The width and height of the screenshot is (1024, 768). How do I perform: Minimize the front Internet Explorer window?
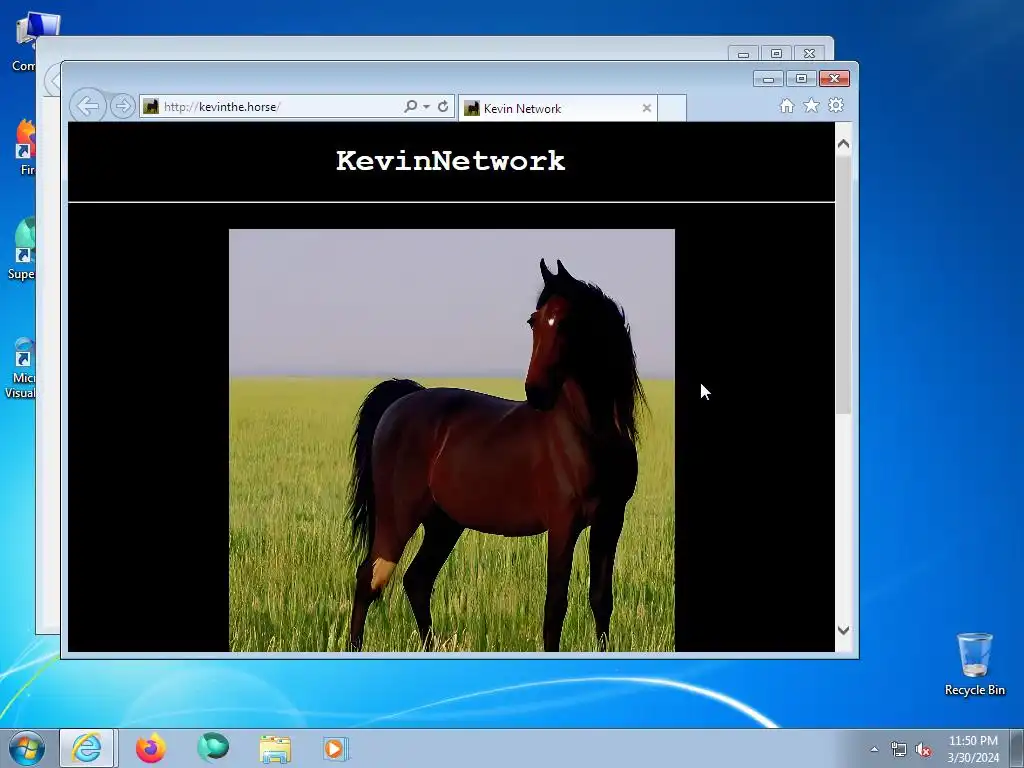pyautogui.click(x=768, y=79)
